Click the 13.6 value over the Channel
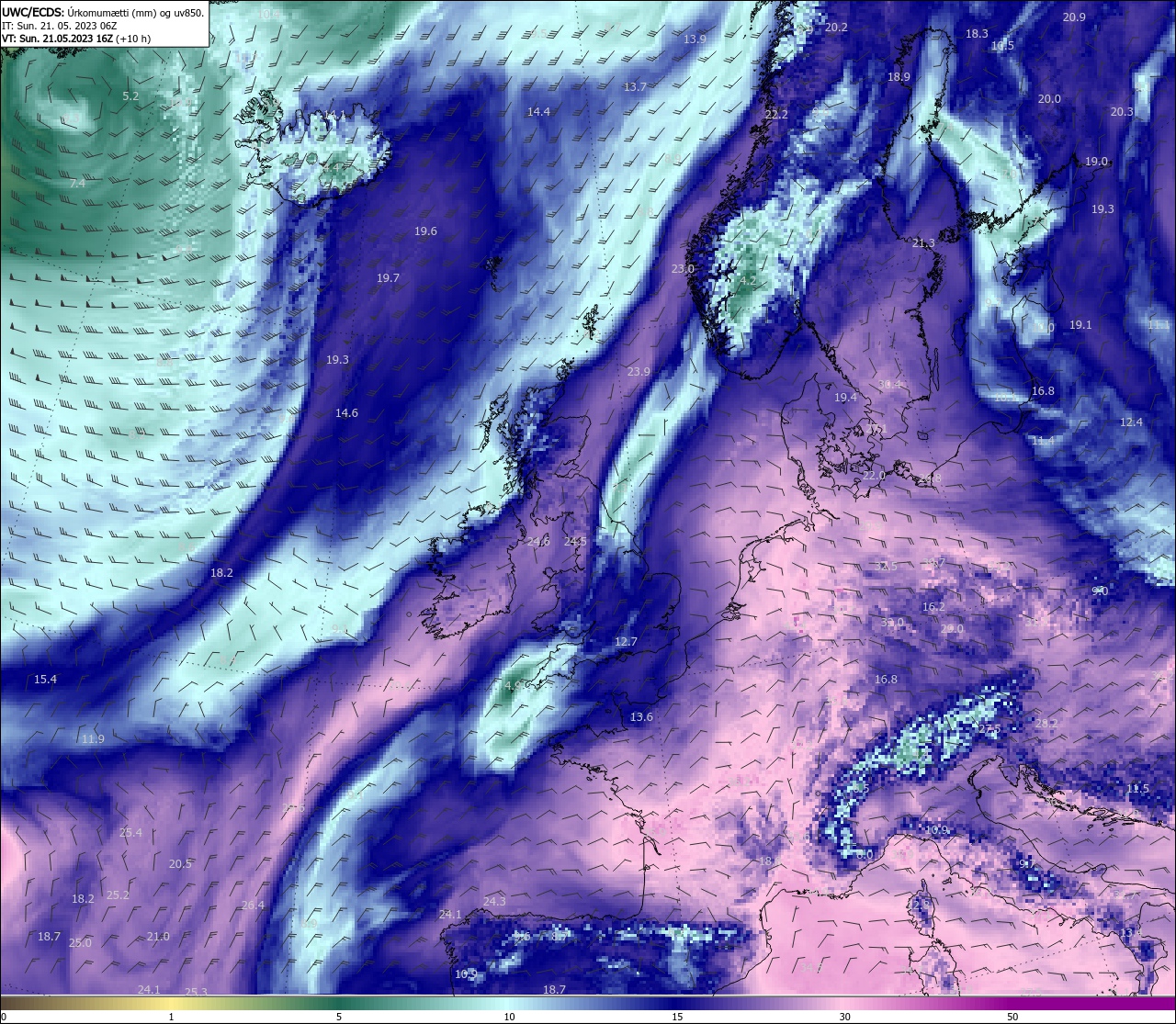Image resolution: width=1176 pixels, height=1024 pixels. tap(641, 717)
